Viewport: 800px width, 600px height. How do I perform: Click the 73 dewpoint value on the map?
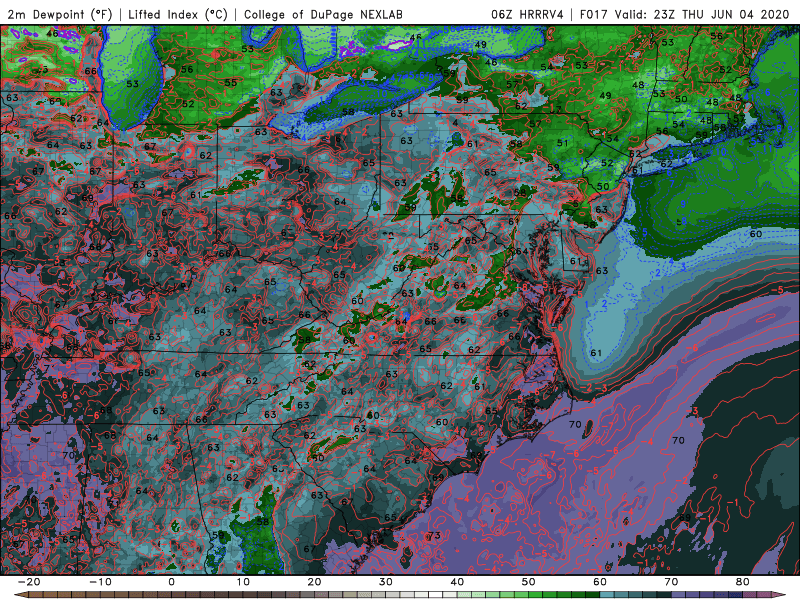click(434, 535)
